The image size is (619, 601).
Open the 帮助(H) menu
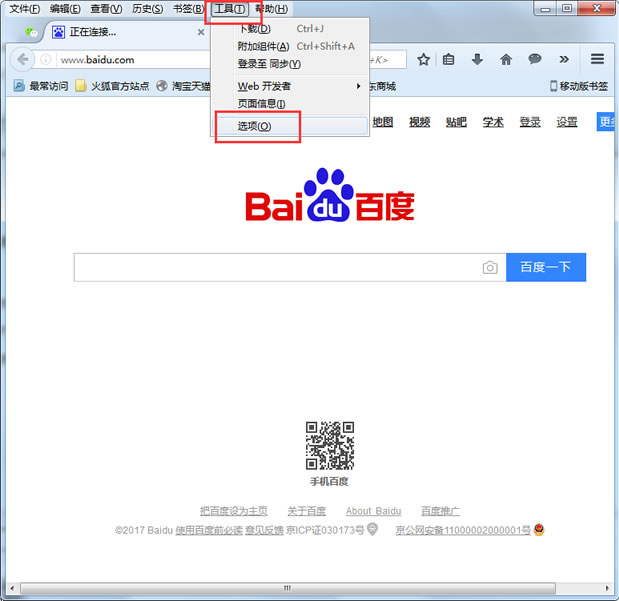(272, 9)
